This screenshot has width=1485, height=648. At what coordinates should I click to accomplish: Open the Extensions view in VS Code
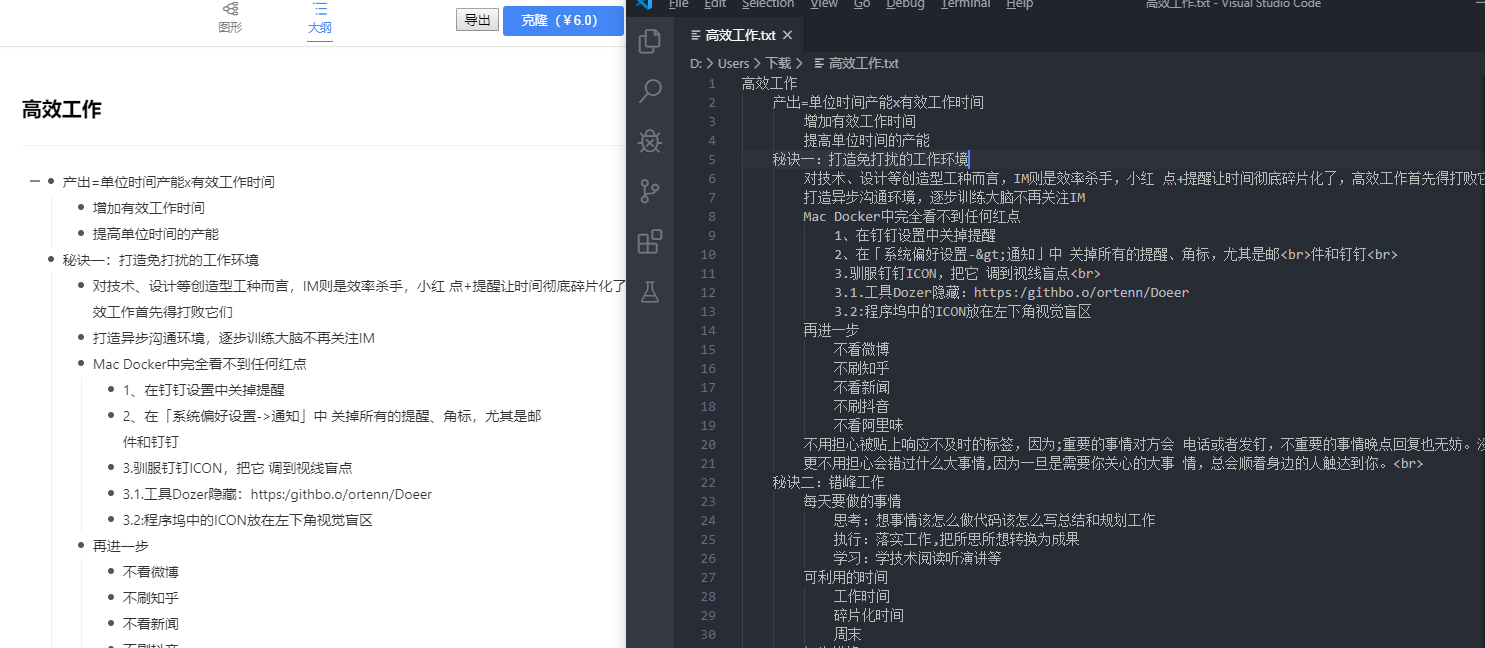click(650, 241)
